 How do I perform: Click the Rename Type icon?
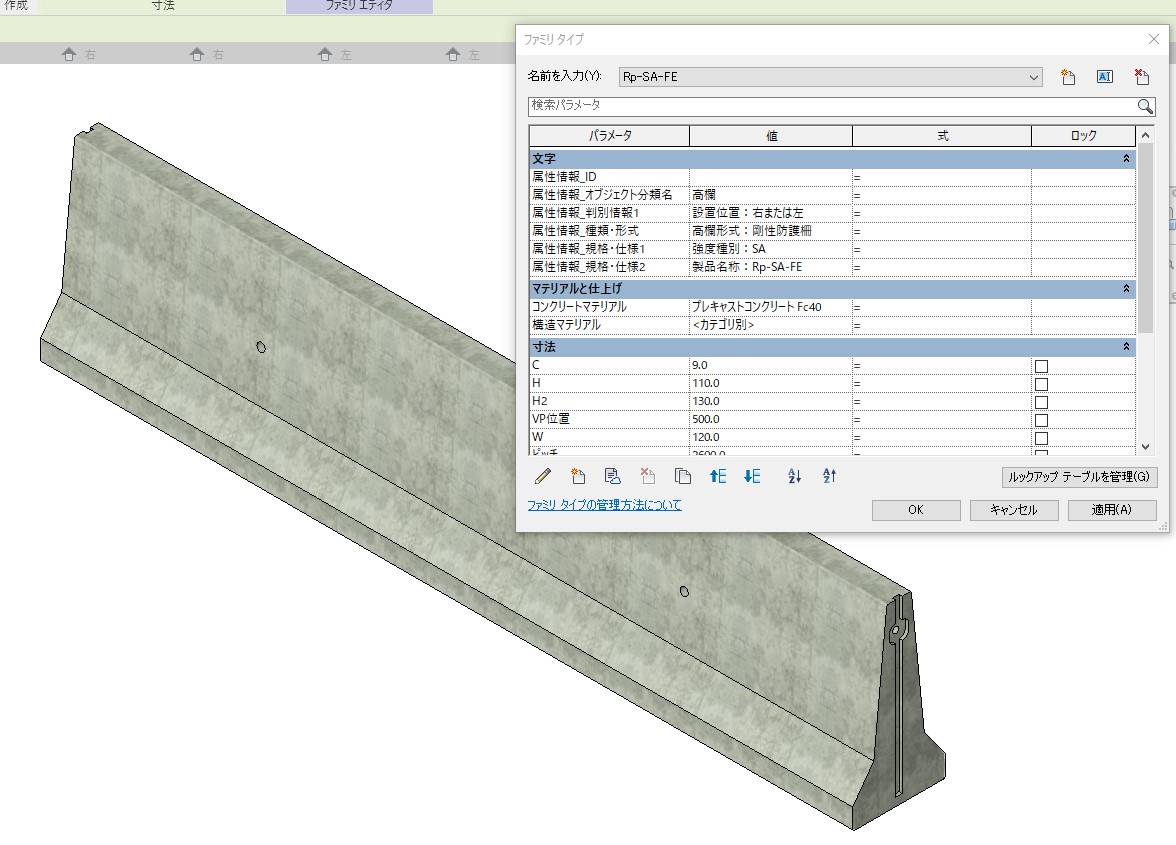coord(1105,77)
